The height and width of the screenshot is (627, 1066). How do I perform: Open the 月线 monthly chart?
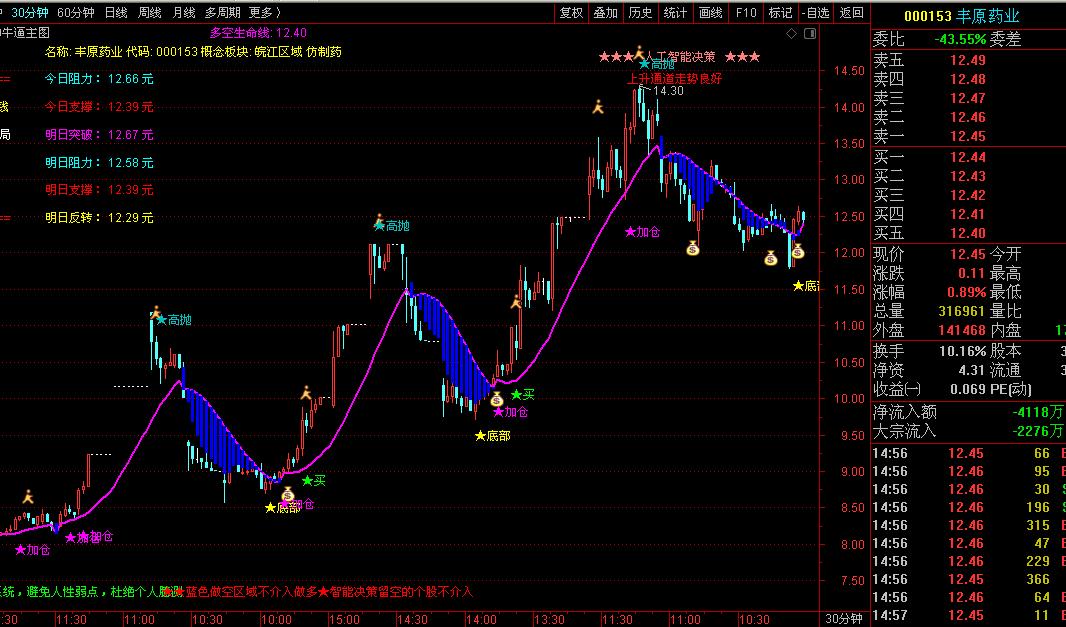click(x=184, y=12)
